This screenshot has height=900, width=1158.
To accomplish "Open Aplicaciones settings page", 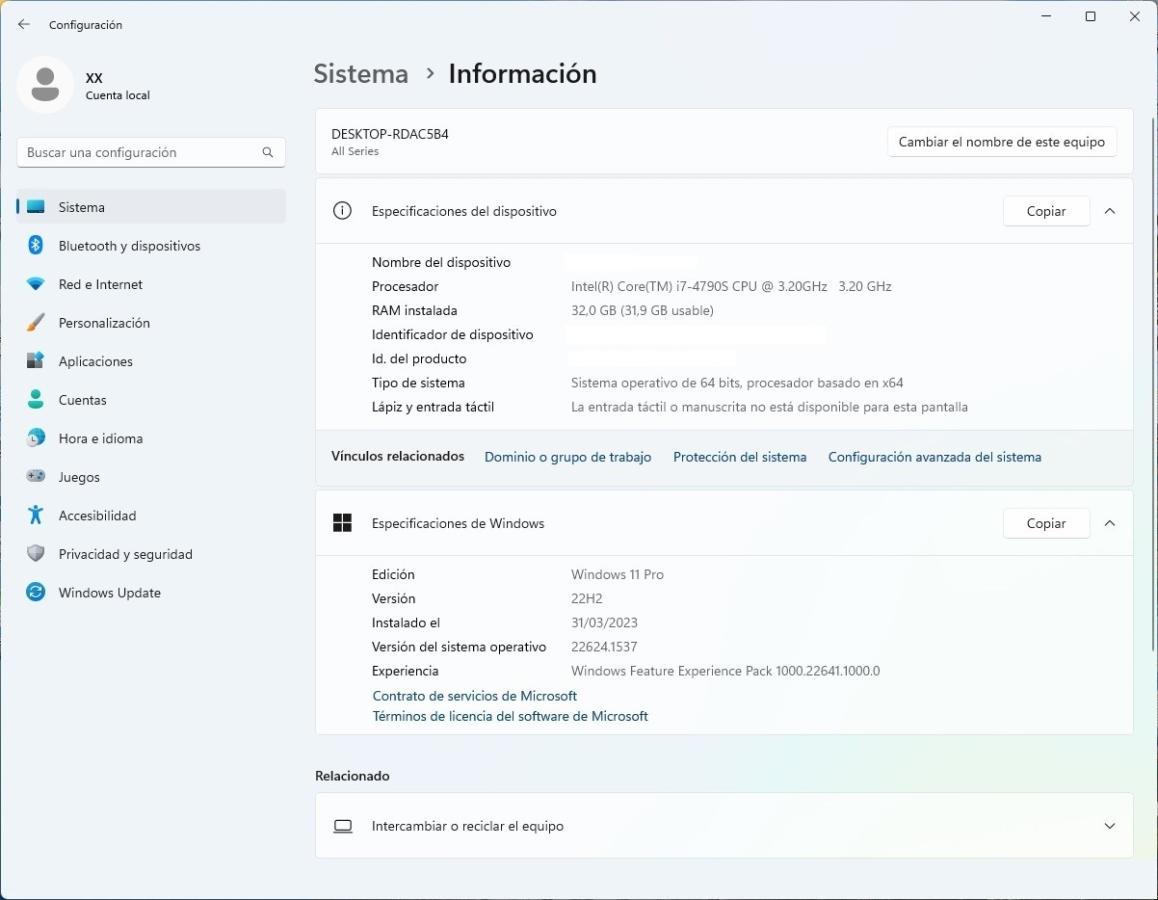I will [x=95, y=362].
